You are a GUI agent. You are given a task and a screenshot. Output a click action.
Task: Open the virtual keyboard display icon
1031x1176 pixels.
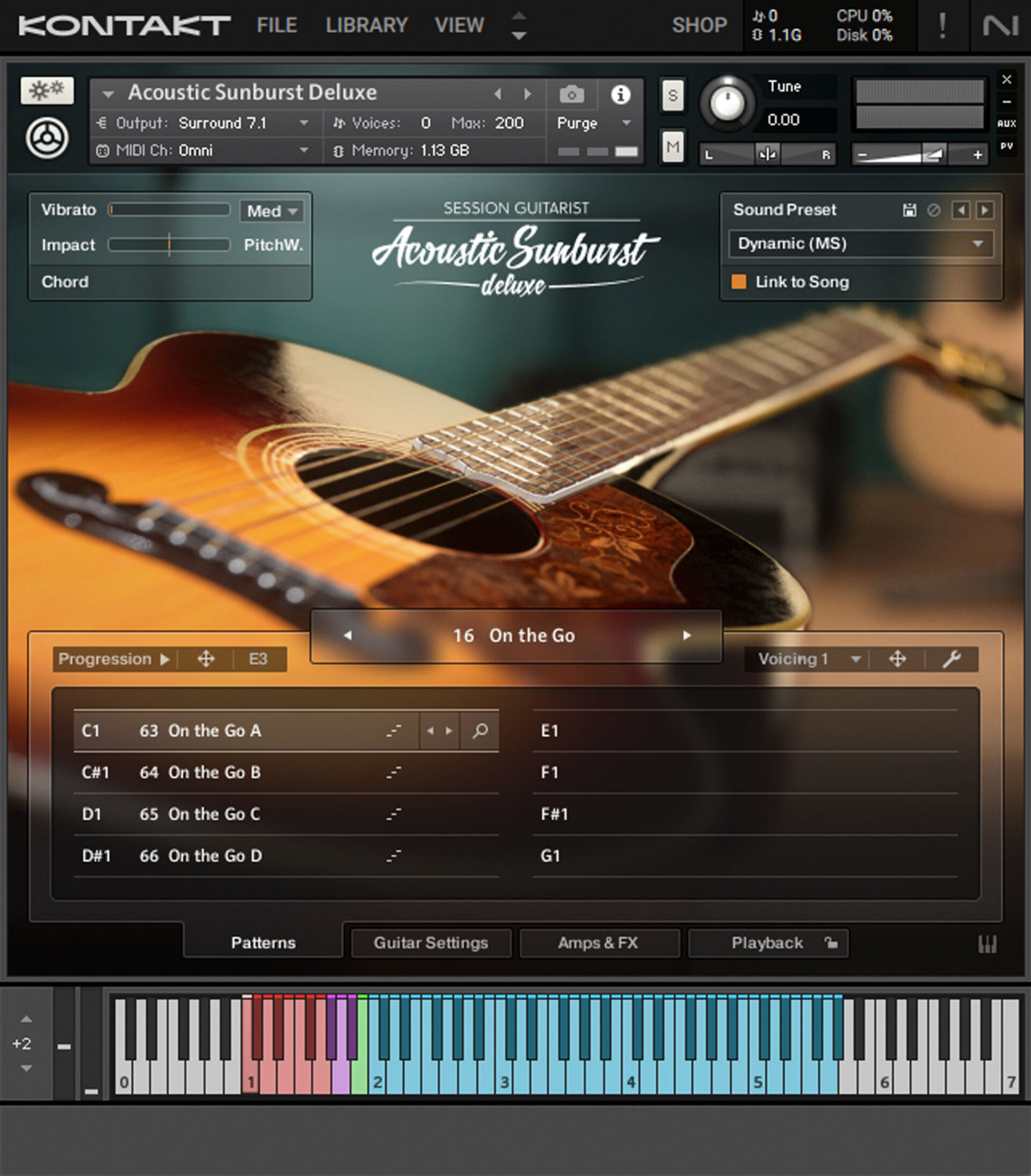[x=989, y=943]
